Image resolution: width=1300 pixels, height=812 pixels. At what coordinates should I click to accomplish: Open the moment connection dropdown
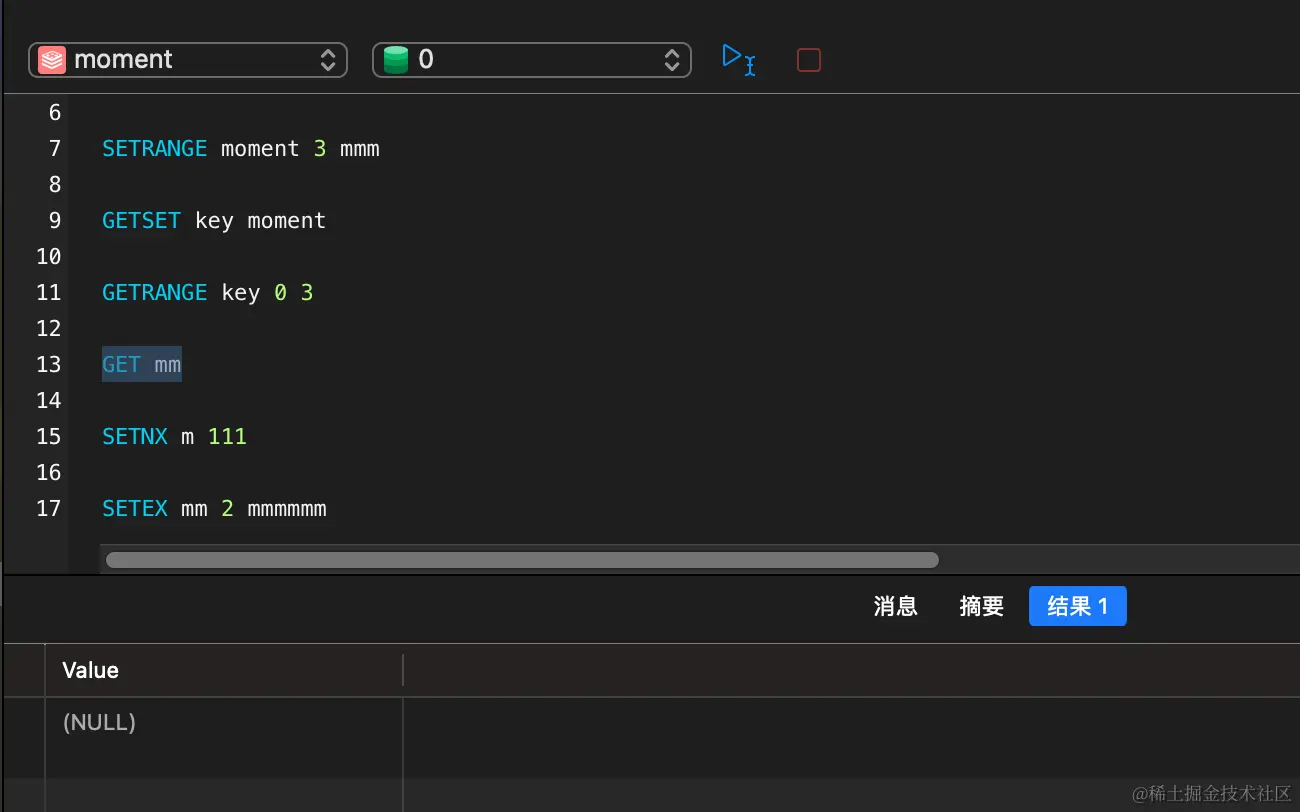(x=188, y=60)
